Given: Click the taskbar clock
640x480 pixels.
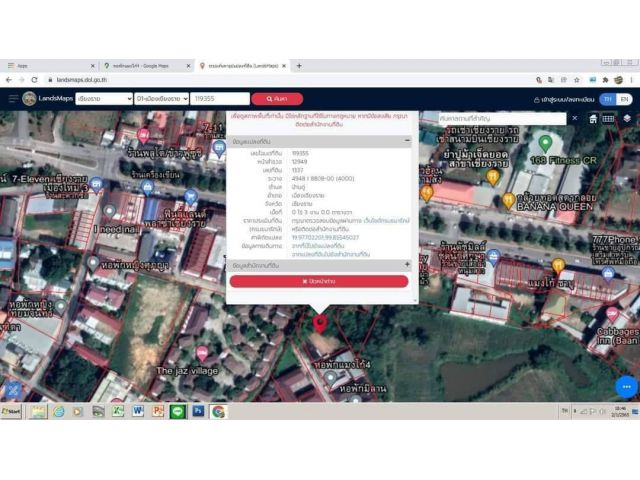Looking at the screenshot, I should pos(620,411).
